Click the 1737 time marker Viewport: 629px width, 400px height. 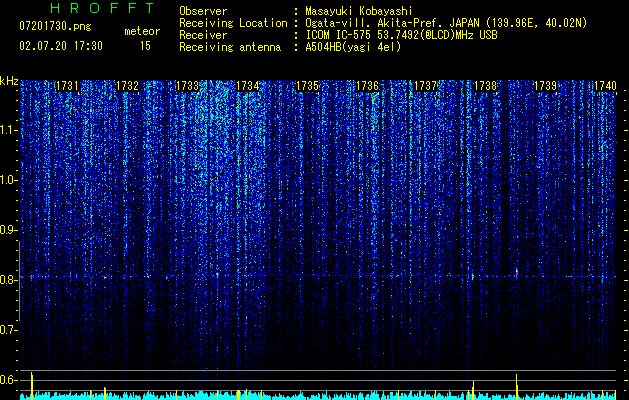click(x=425, y=85)
